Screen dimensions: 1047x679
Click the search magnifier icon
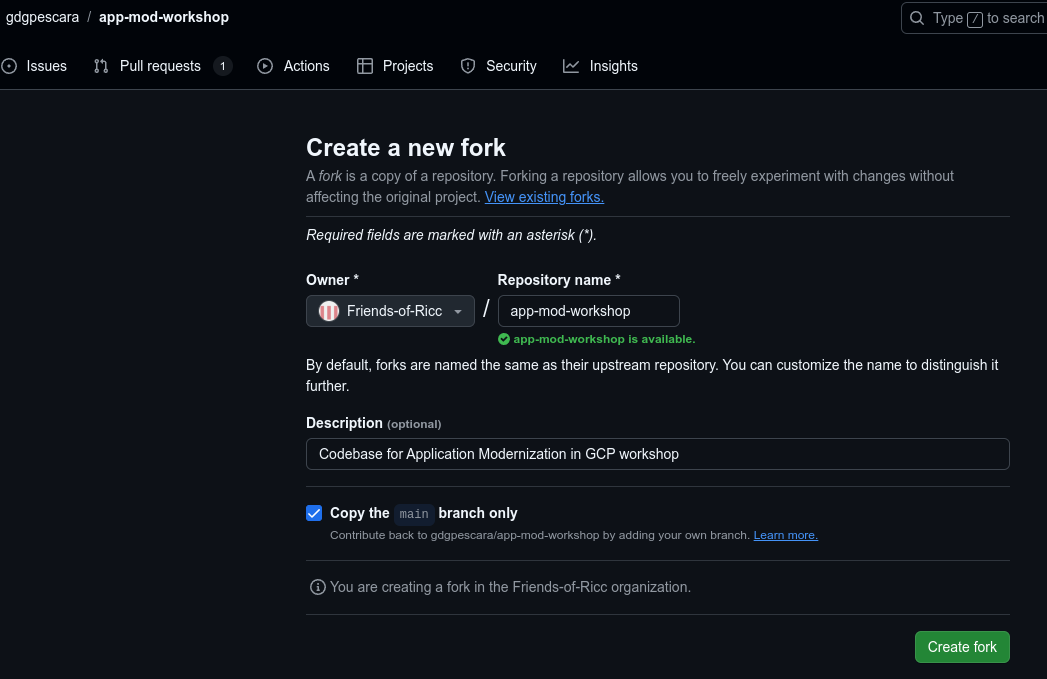[x=917, y=18]
